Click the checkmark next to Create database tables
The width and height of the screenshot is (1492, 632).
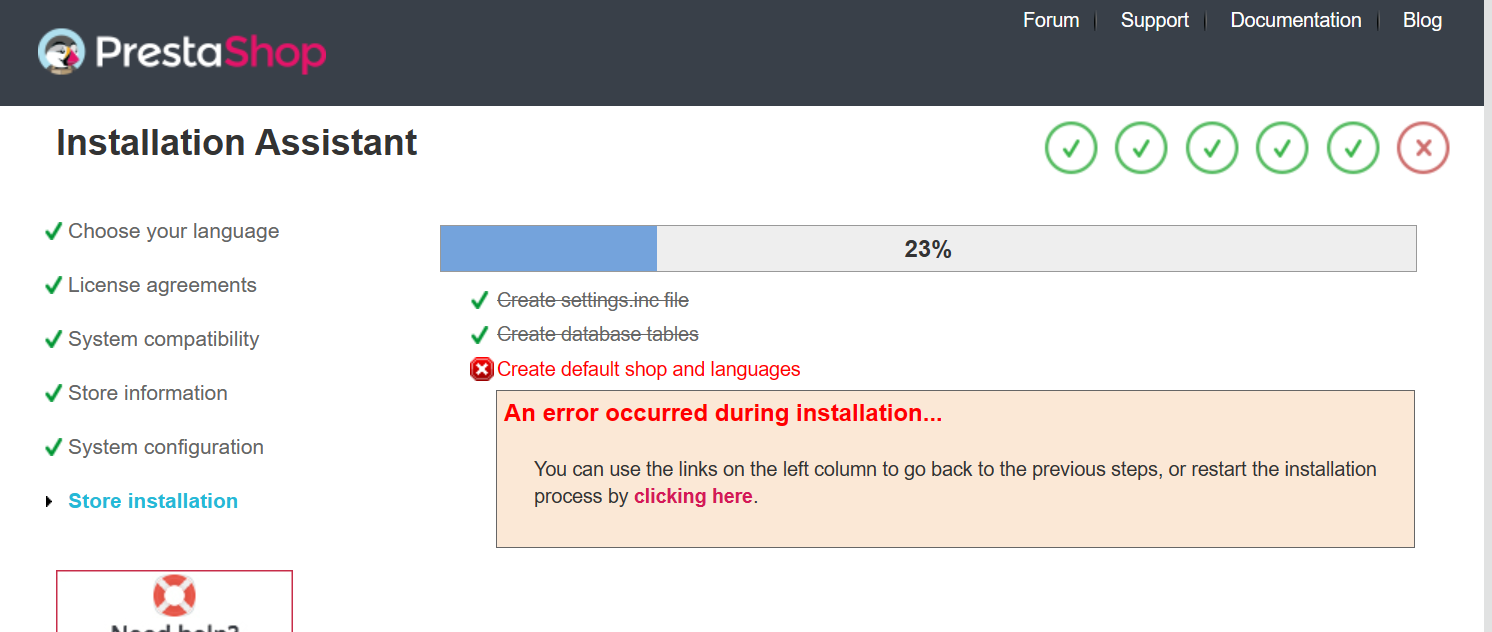(480, 335)
